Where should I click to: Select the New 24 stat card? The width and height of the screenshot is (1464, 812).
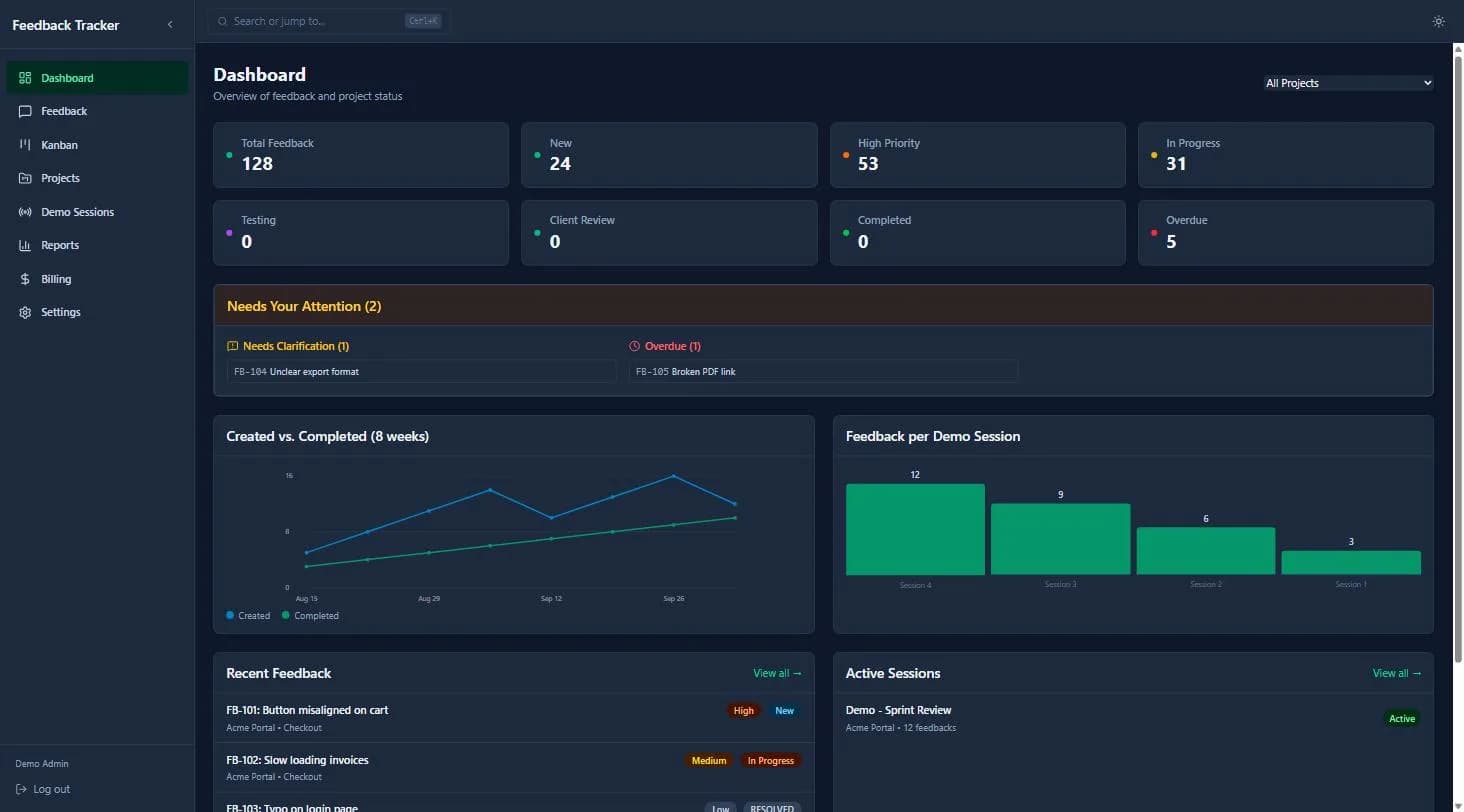669,155
